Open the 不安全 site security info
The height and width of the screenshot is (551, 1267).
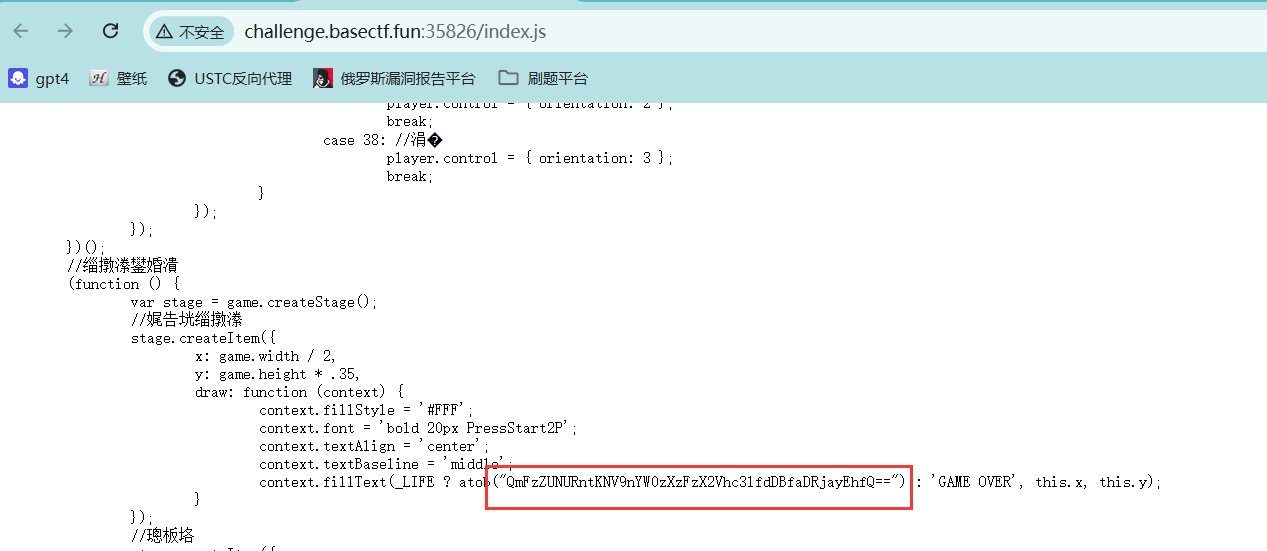191,32
